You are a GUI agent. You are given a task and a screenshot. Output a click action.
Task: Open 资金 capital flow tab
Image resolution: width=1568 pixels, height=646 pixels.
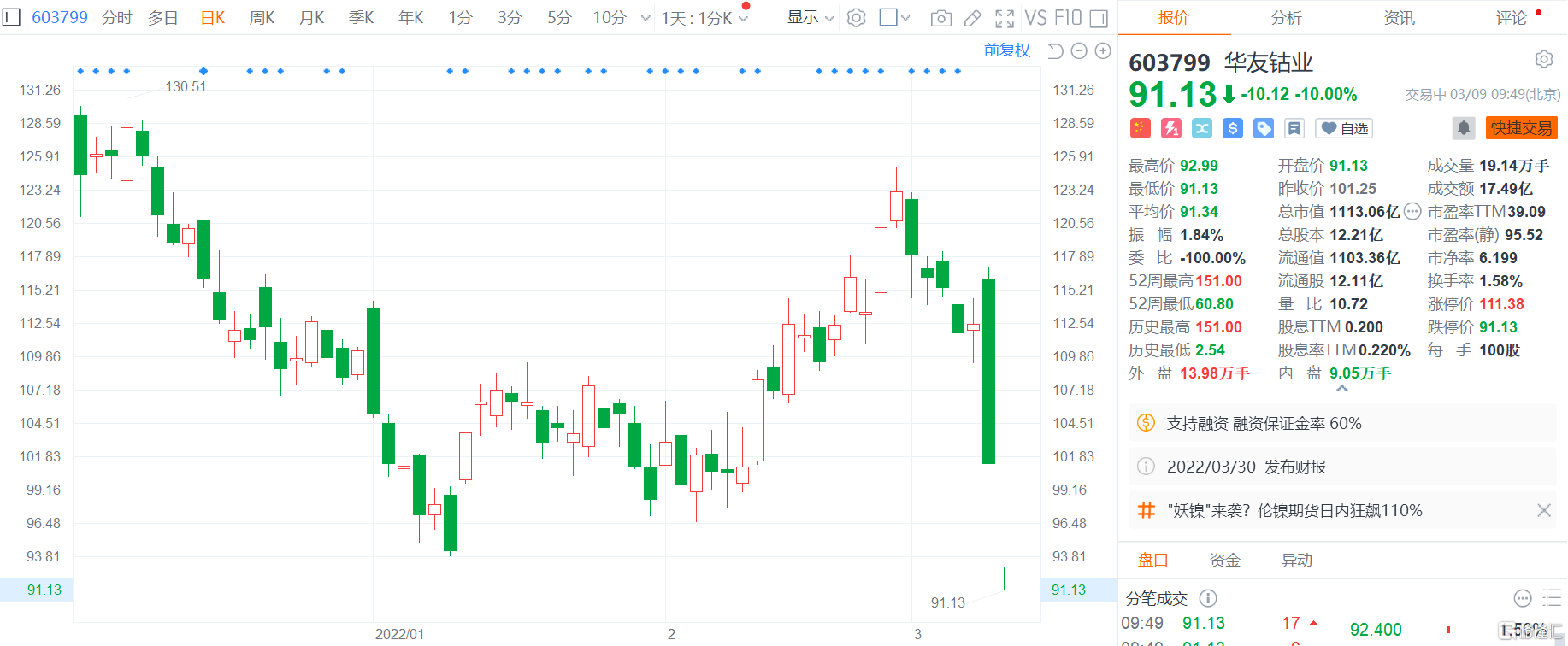coord(1224,561)
